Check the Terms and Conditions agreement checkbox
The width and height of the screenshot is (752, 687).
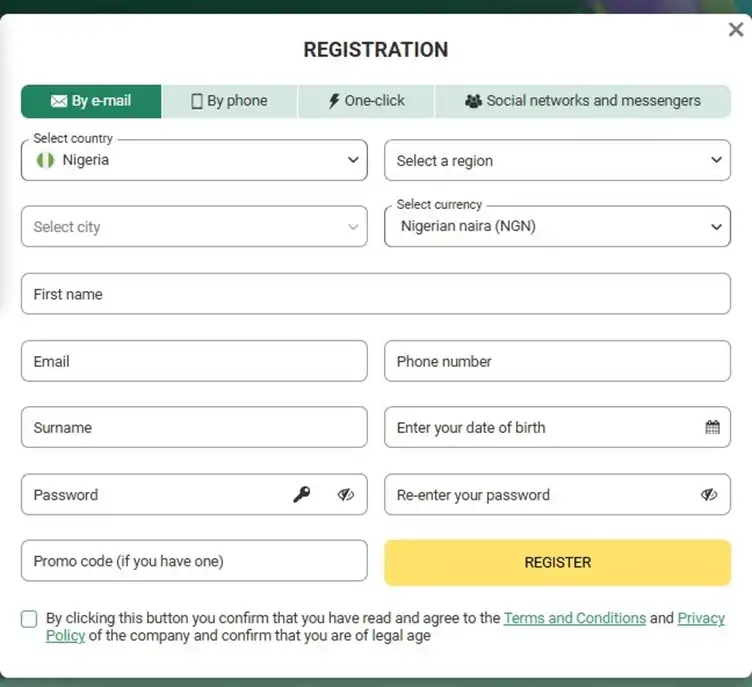29,619
